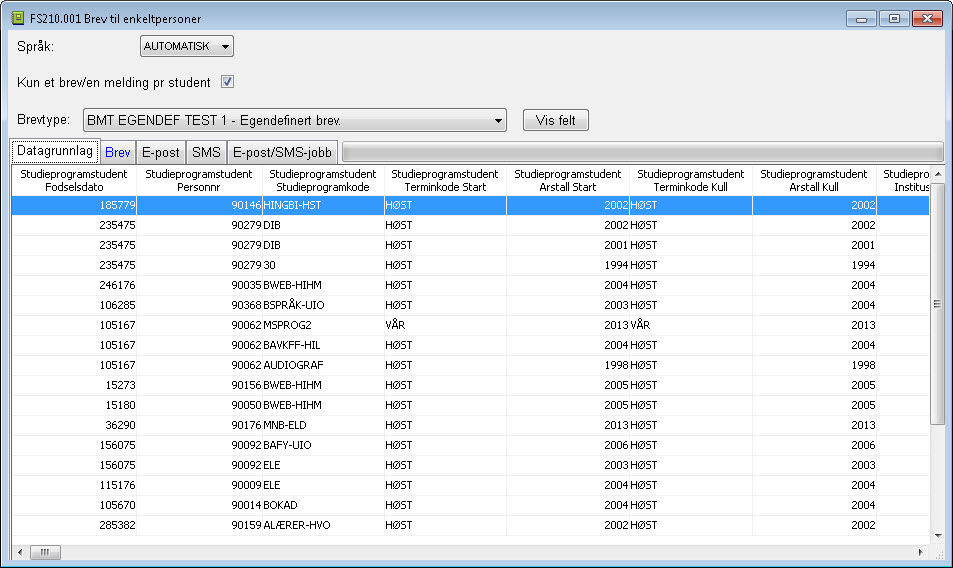
Task: Click the Terminkode Kull column header
Action: [x=690, y=180]
